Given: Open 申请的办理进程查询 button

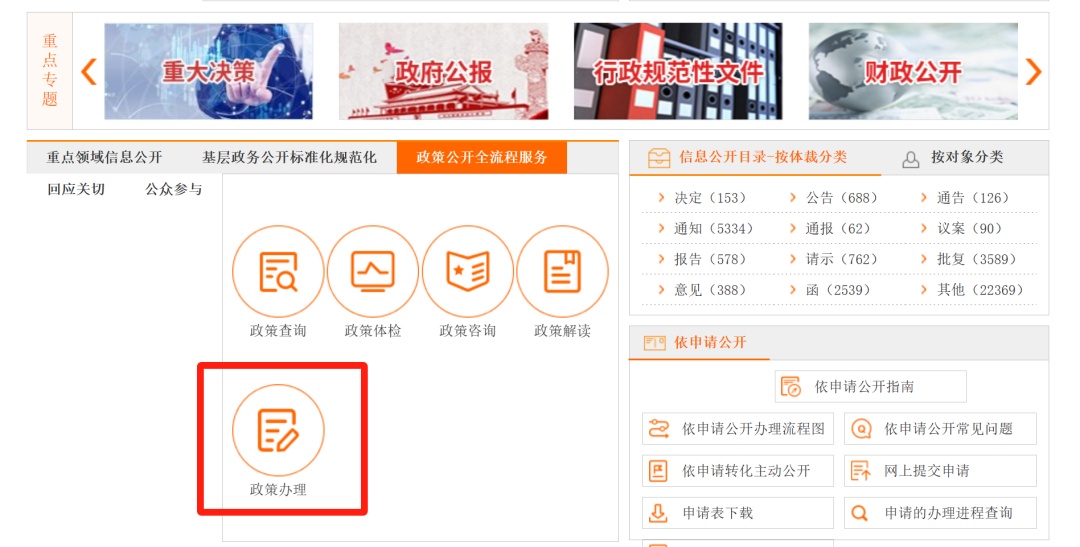Looking at the screenshot, I should (940, 513).
